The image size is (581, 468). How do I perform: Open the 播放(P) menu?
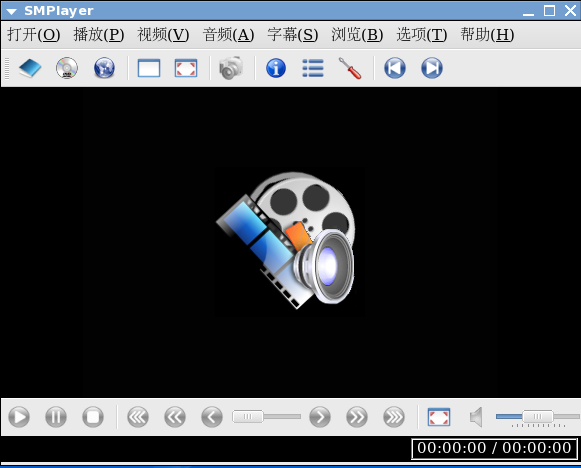coord(99,35)
